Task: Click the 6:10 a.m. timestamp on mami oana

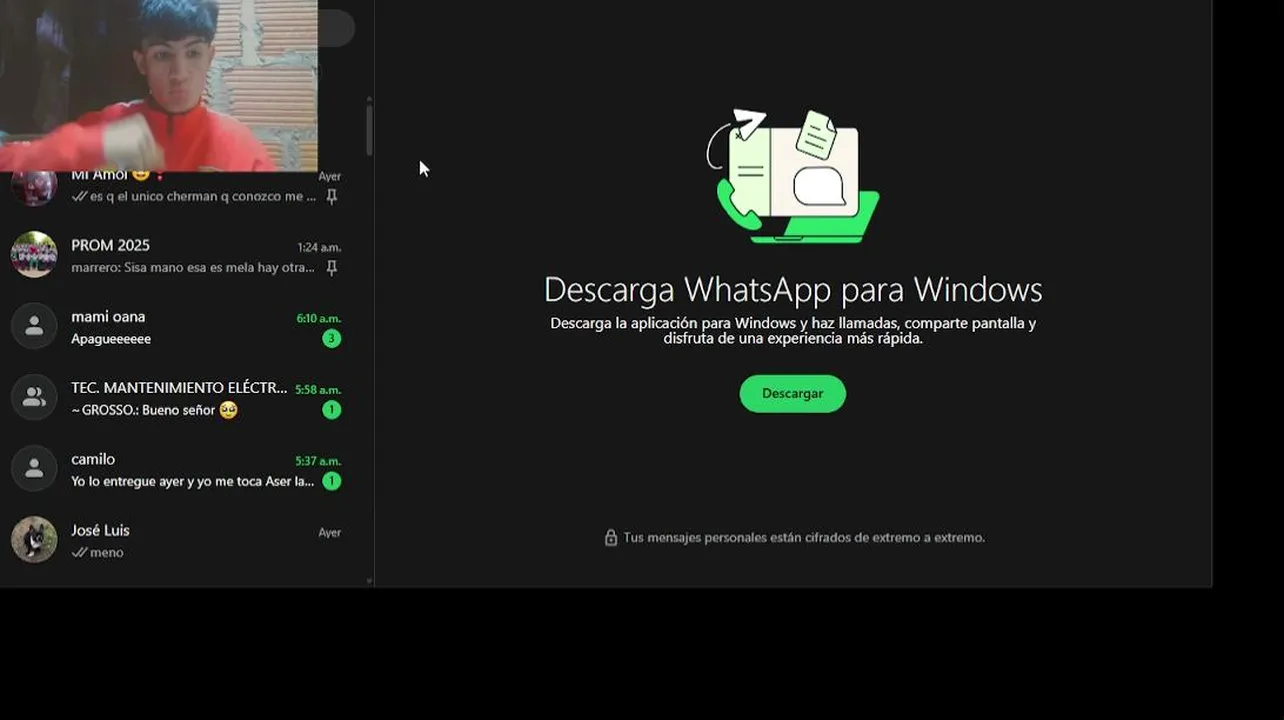Action: (318, 318)
